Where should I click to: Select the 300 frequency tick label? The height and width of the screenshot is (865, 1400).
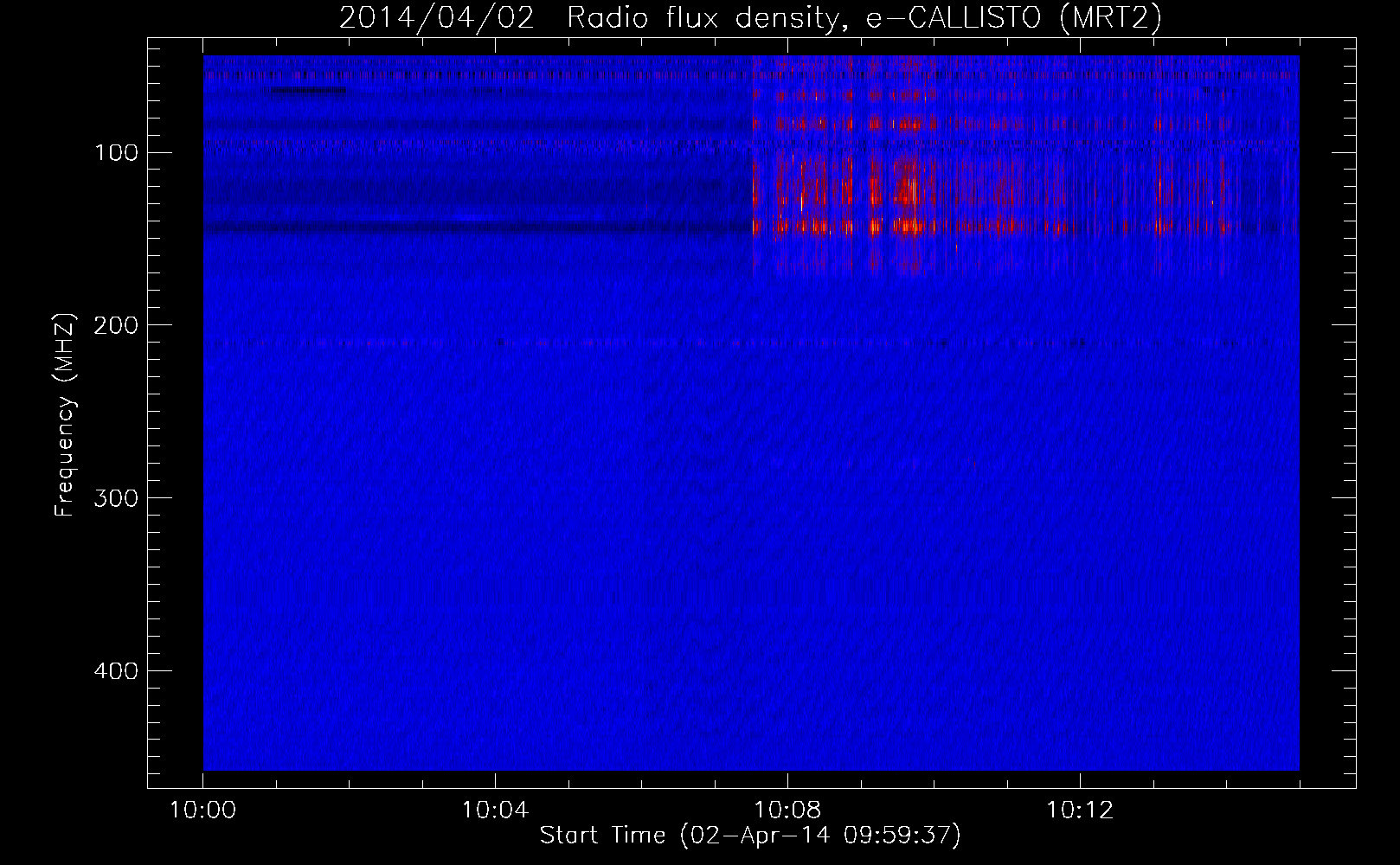(x=117, y=498)
